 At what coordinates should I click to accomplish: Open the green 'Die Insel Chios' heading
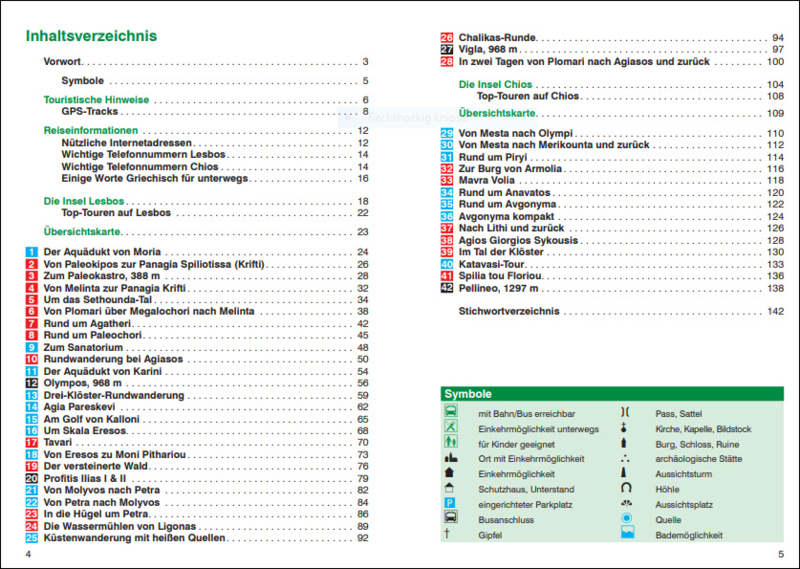[621, 85]
